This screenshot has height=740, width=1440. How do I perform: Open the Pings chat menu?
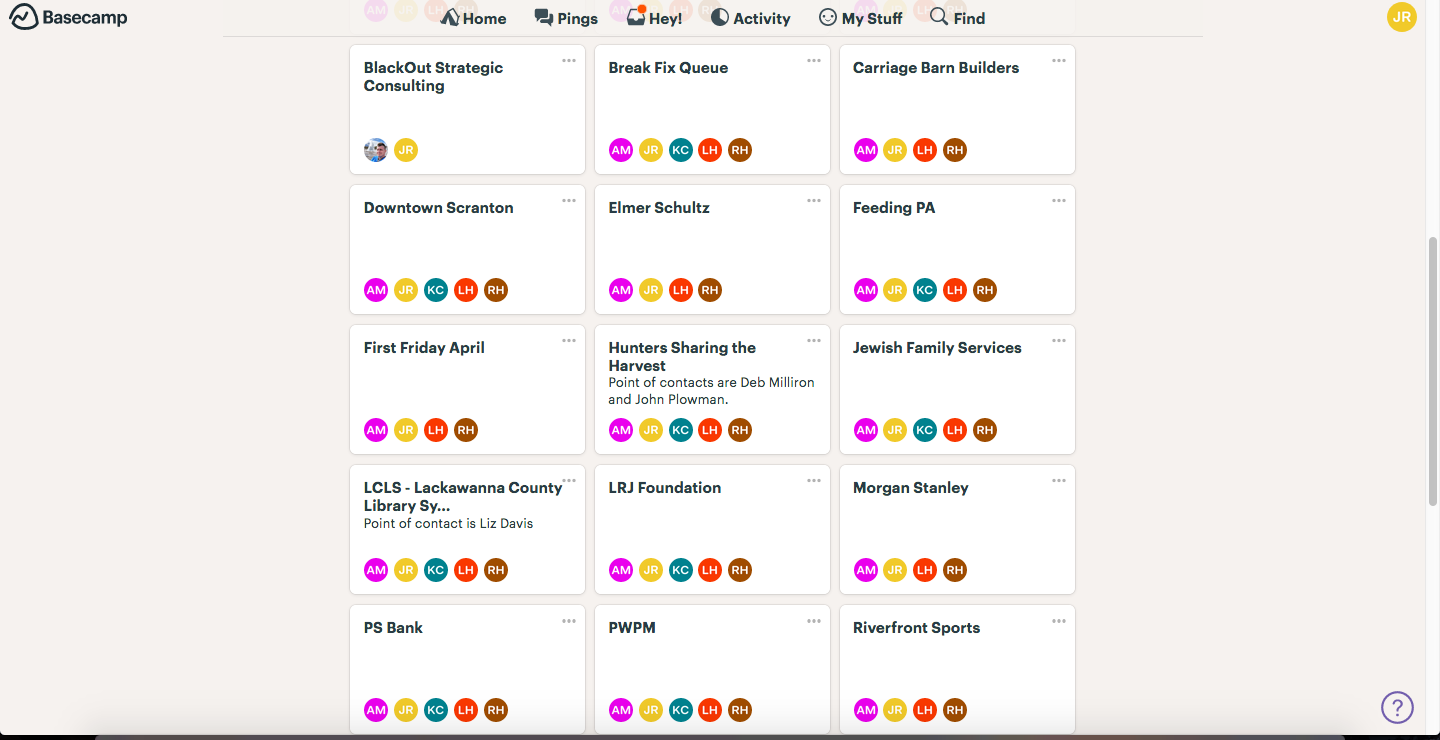566,18
